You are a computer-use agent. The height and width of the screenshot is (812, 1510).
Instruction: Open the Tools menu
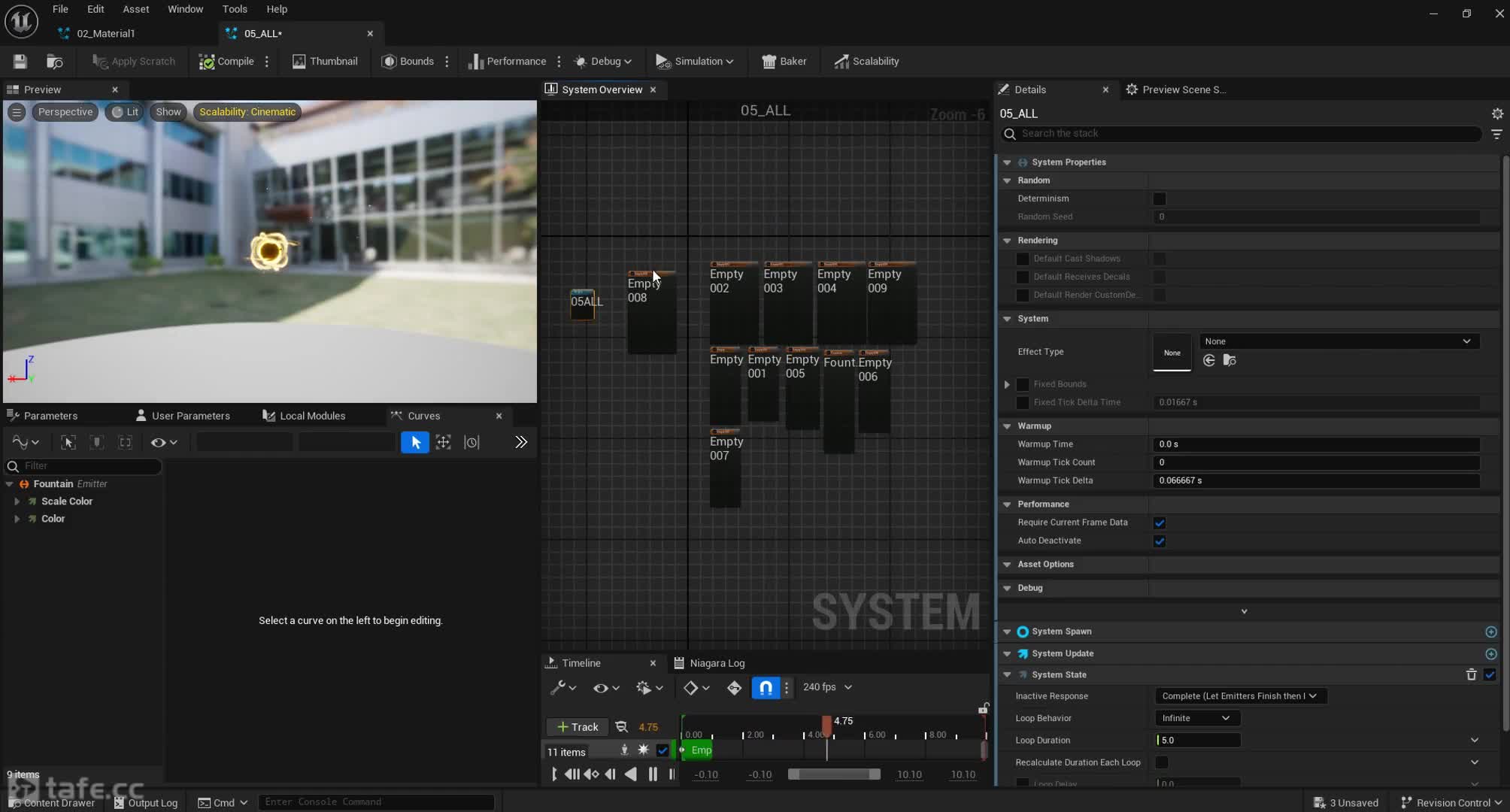tap(235, 9)
